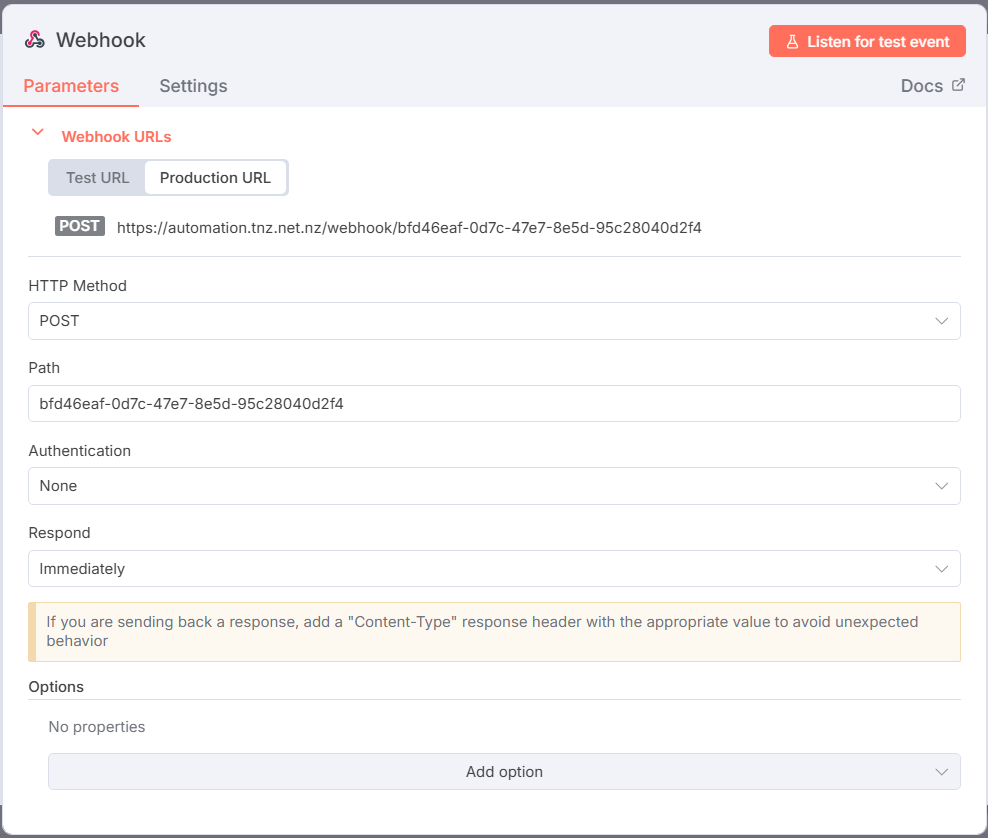Click the Webhook node title
Screen dimensions: 988x838
coord(101,40)
